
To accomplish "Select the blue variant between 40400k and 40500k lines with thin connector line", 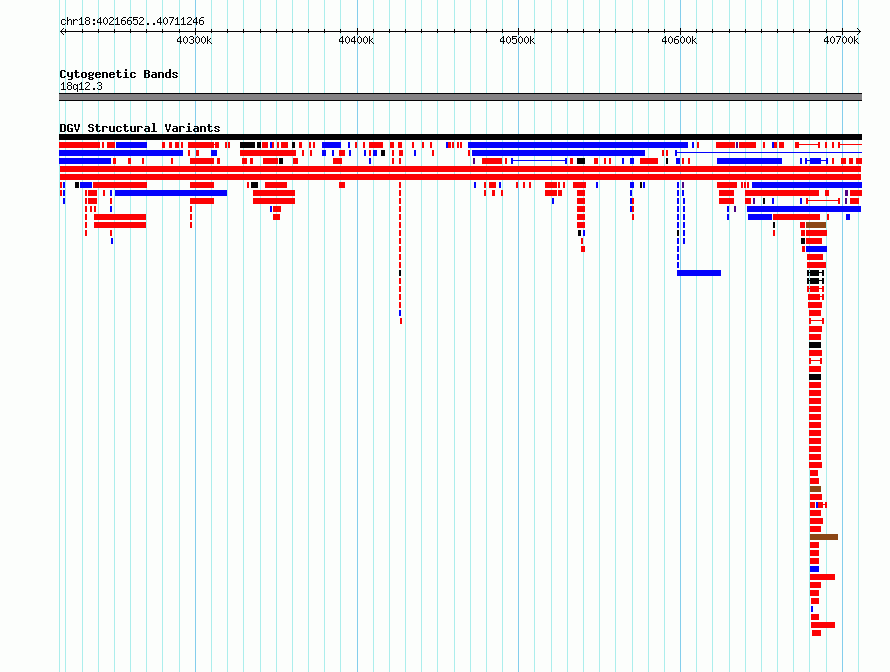I will click(x=539, y=161).
